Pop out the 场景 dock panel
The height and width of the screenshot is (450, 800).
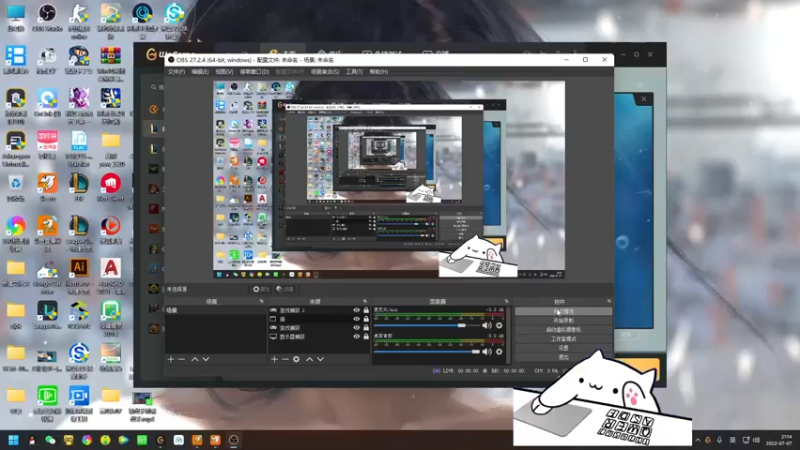coord(262,301)
